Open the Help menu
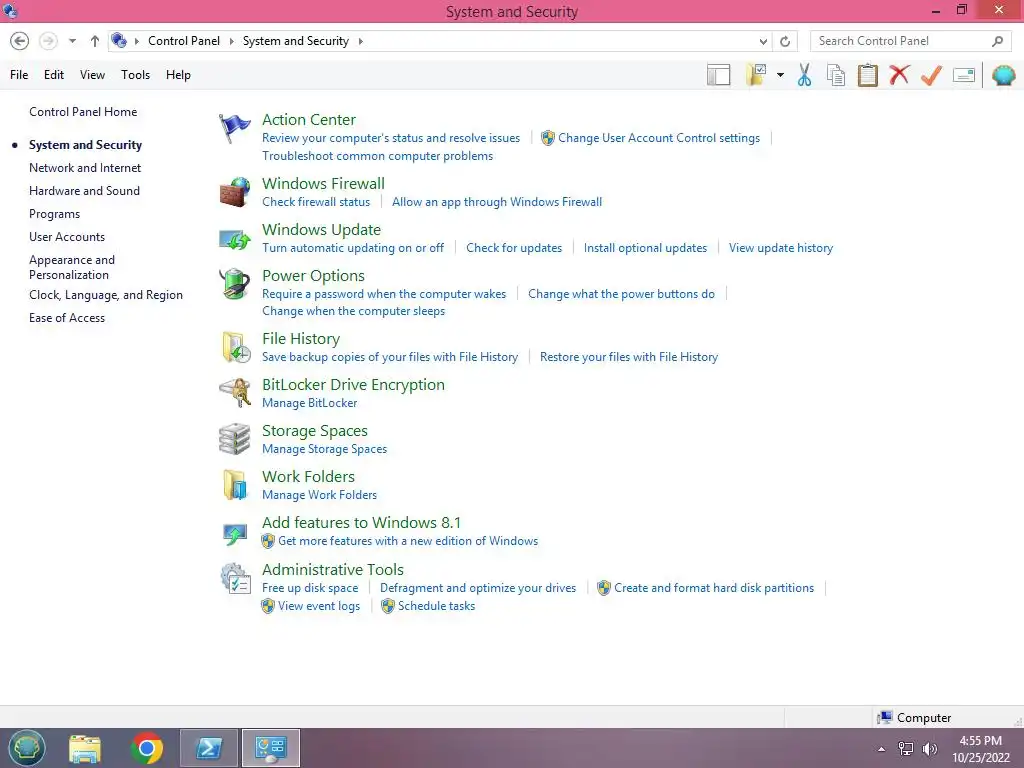This screenshot has height=768, width=1024. 178,75
